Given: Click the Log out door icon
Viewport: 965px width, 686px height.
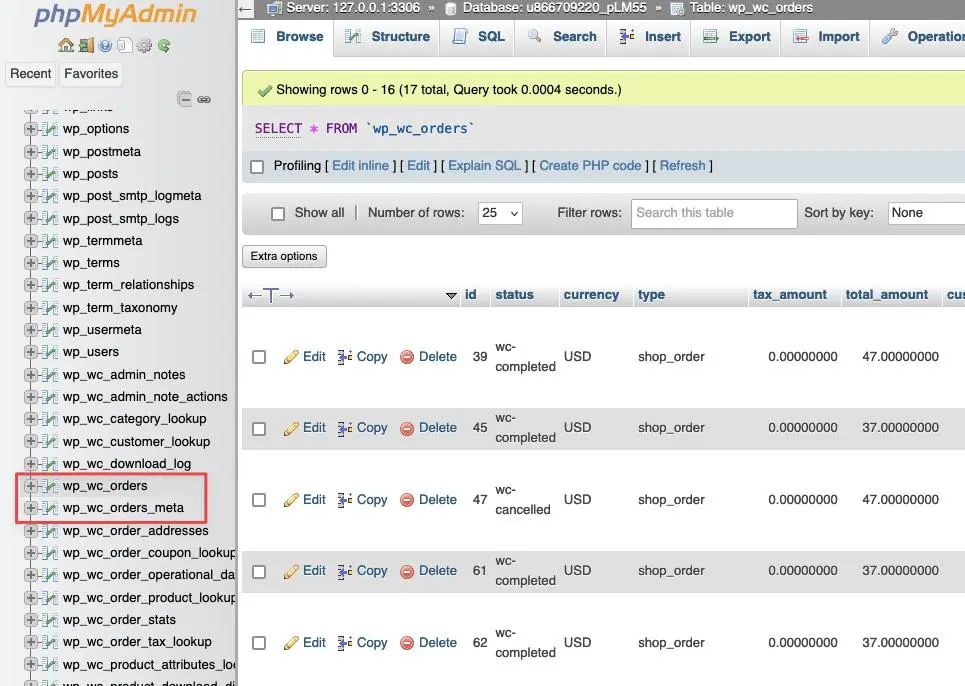Looking at the screenshot, I should [87, 45].
